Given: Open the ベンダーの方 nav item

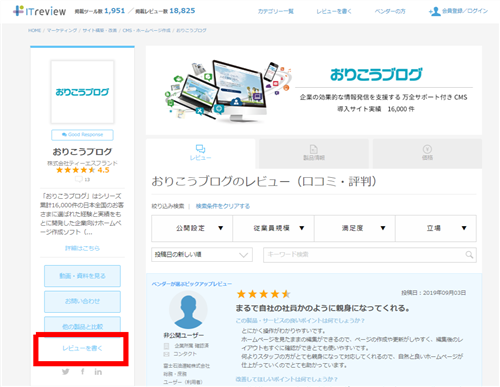Looking at the screenshot, I should pos(390,11).
